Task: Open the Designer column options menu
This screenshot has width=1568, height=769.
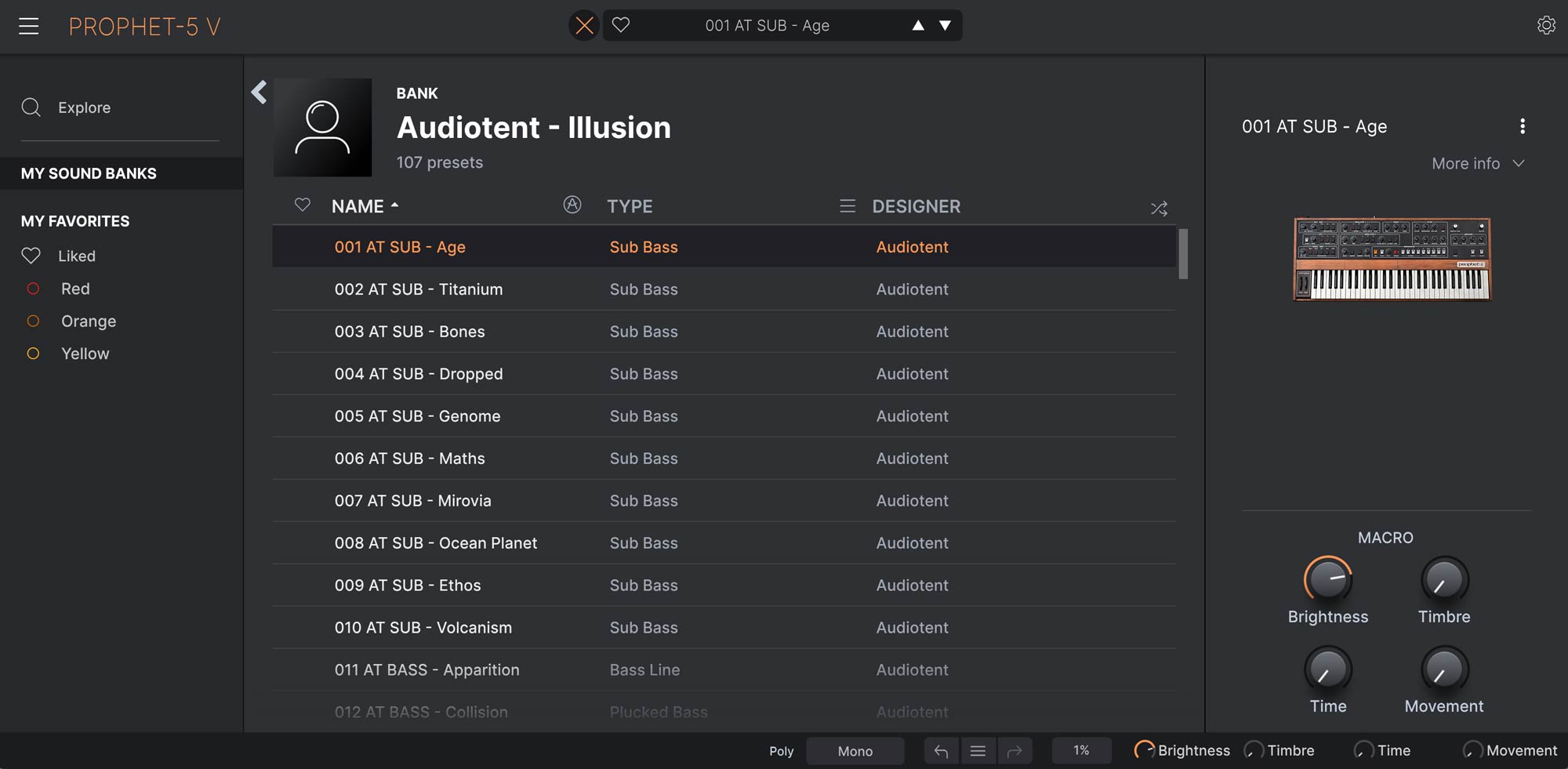Action: click(x=848, y=206)
